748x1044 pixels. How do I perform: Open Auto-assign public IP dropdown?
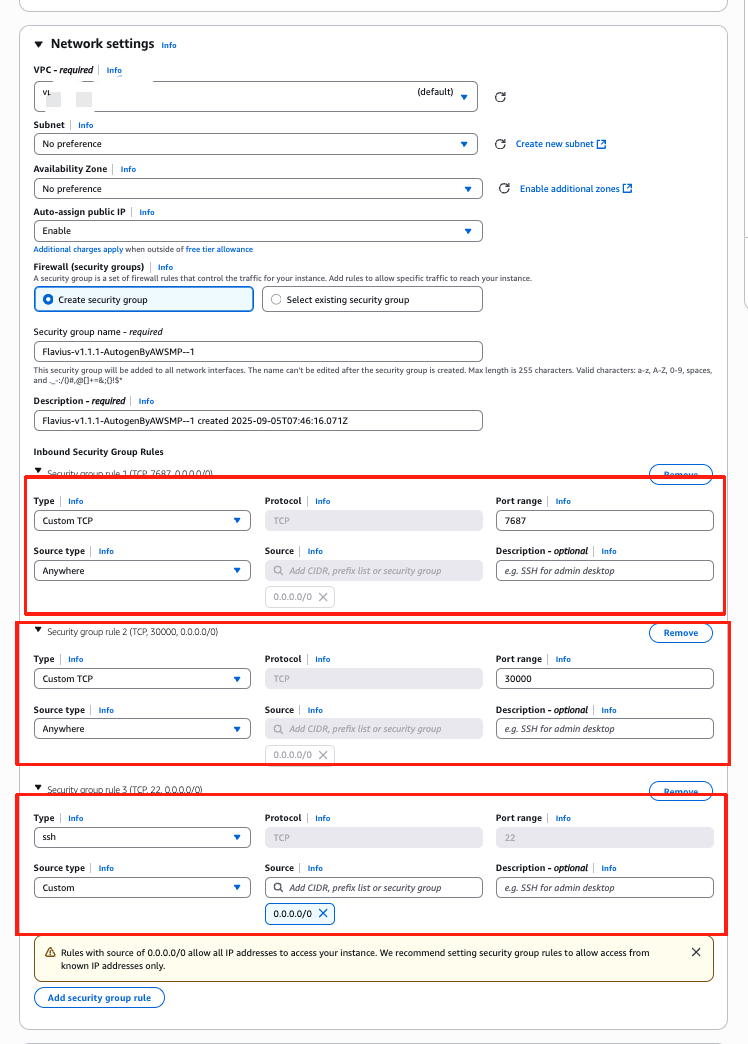click(257, 231)
